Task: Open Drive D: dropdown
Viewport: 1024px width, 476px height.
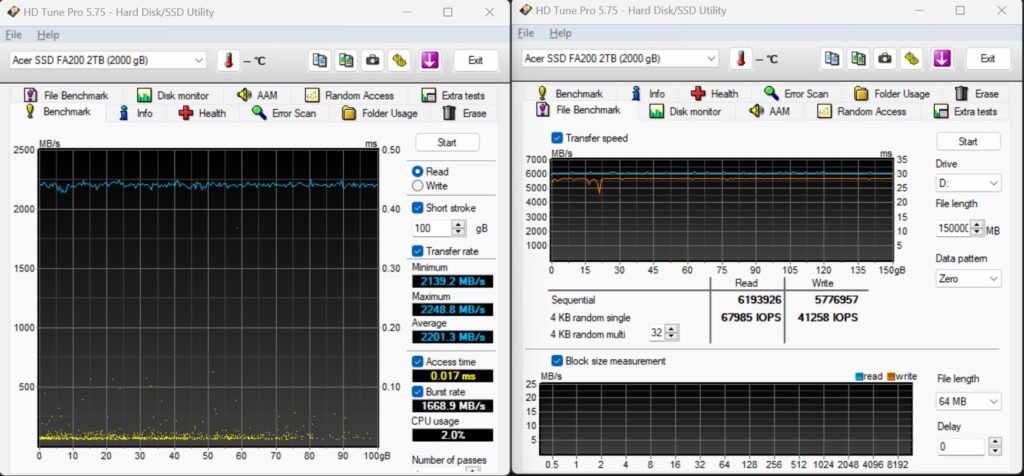Action: click(x=968, y=183)
